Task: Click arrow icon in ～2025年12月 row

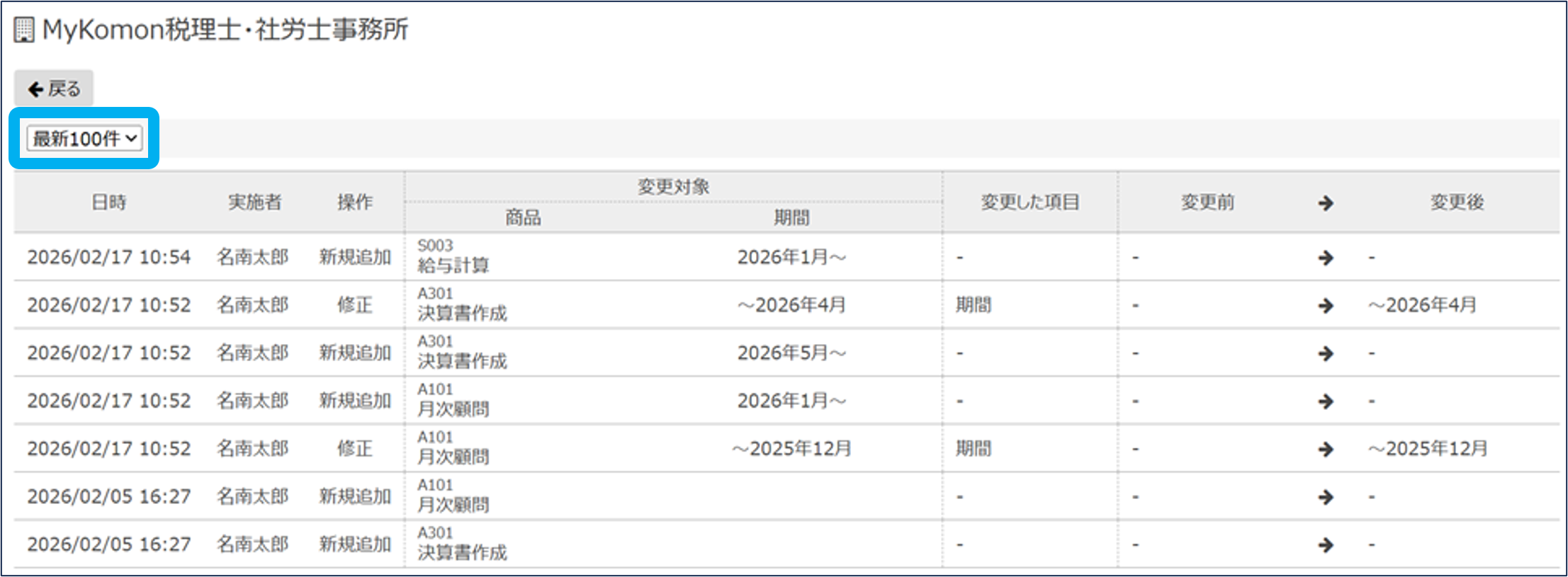Action: (1325, 449)
